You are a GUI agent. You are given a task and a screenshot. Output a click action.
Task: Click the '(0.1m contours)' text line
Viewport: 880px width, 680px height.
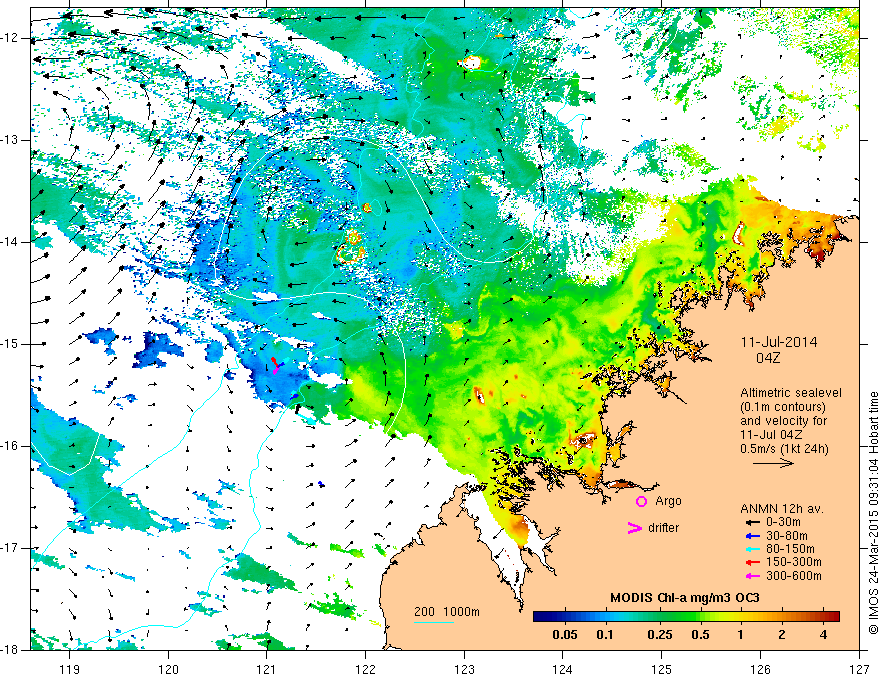tap(783, 407)
